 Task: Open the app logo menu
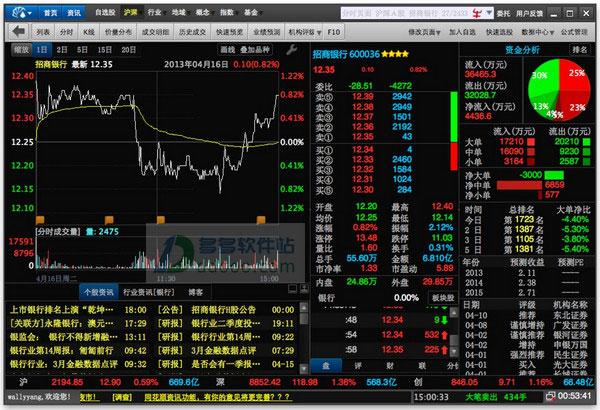(21, 13)
